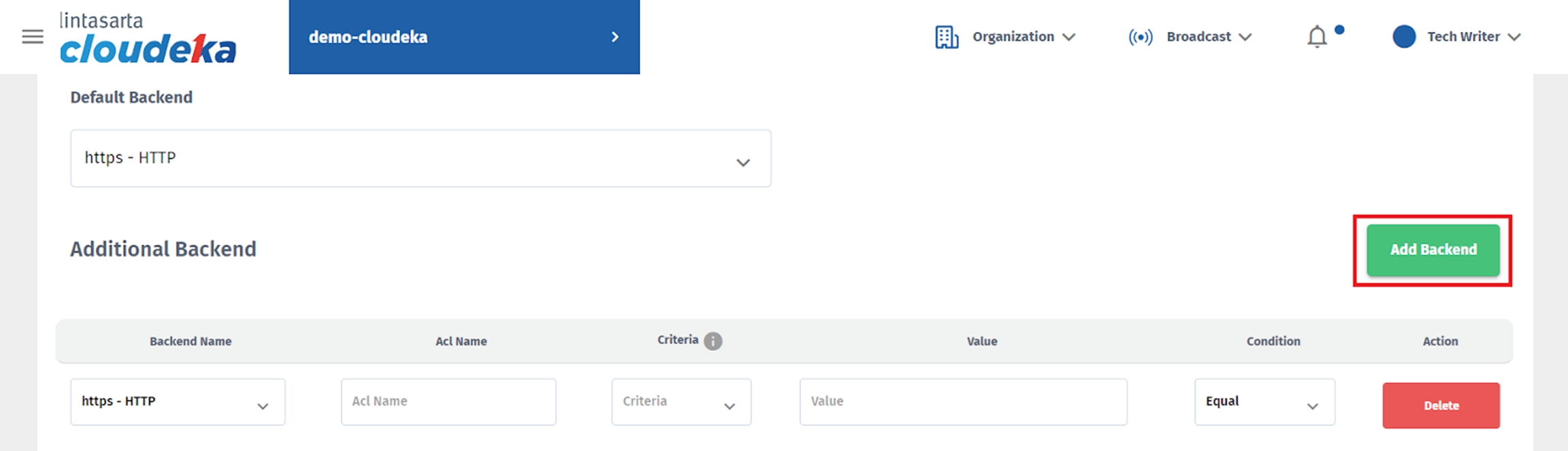Viewport: 1568px width, 451px height.
Task: Click the demo-cloudeka project arrow
Action: tap(615, 37)
